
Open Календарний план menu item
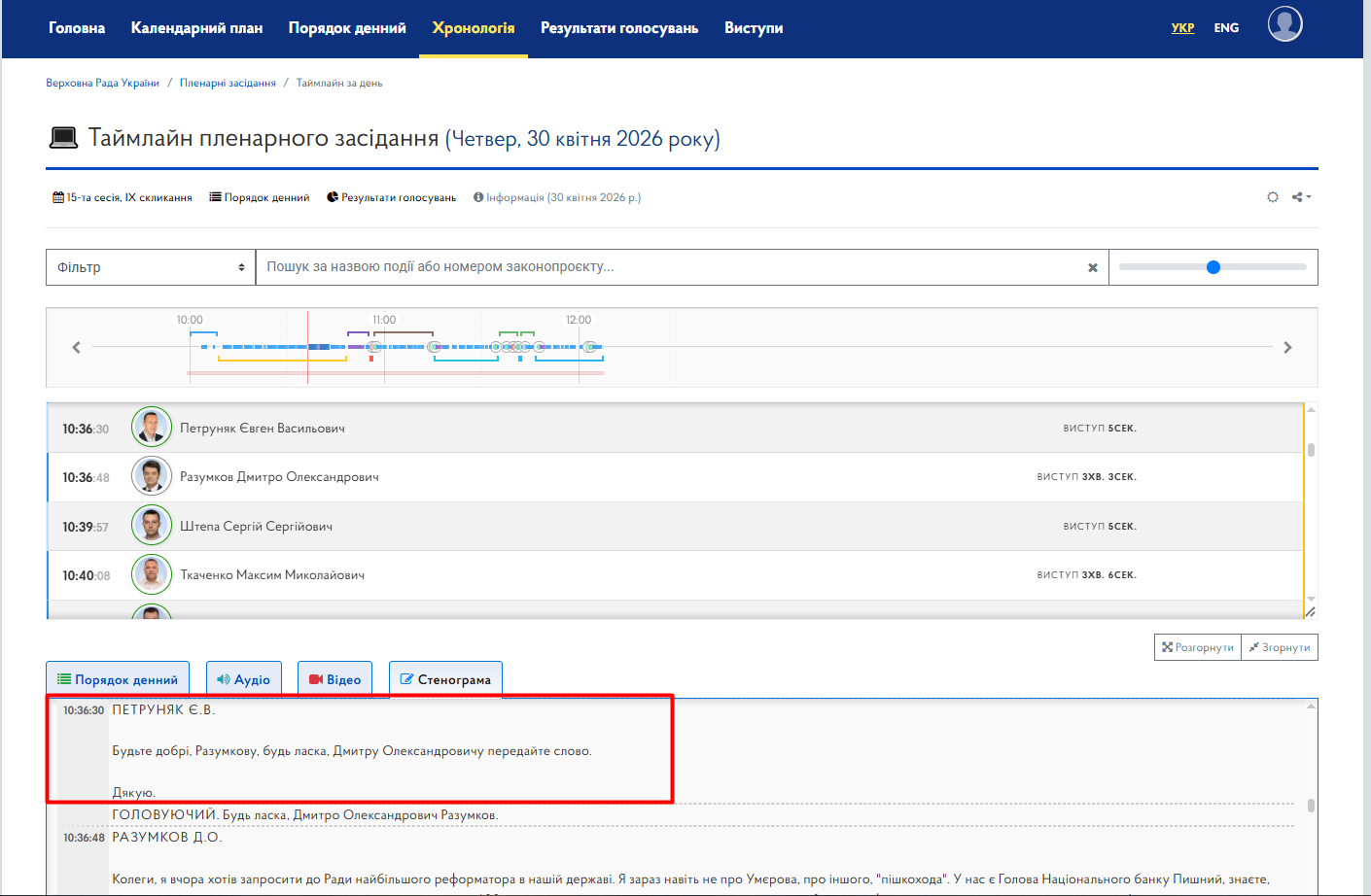(196, 28)
